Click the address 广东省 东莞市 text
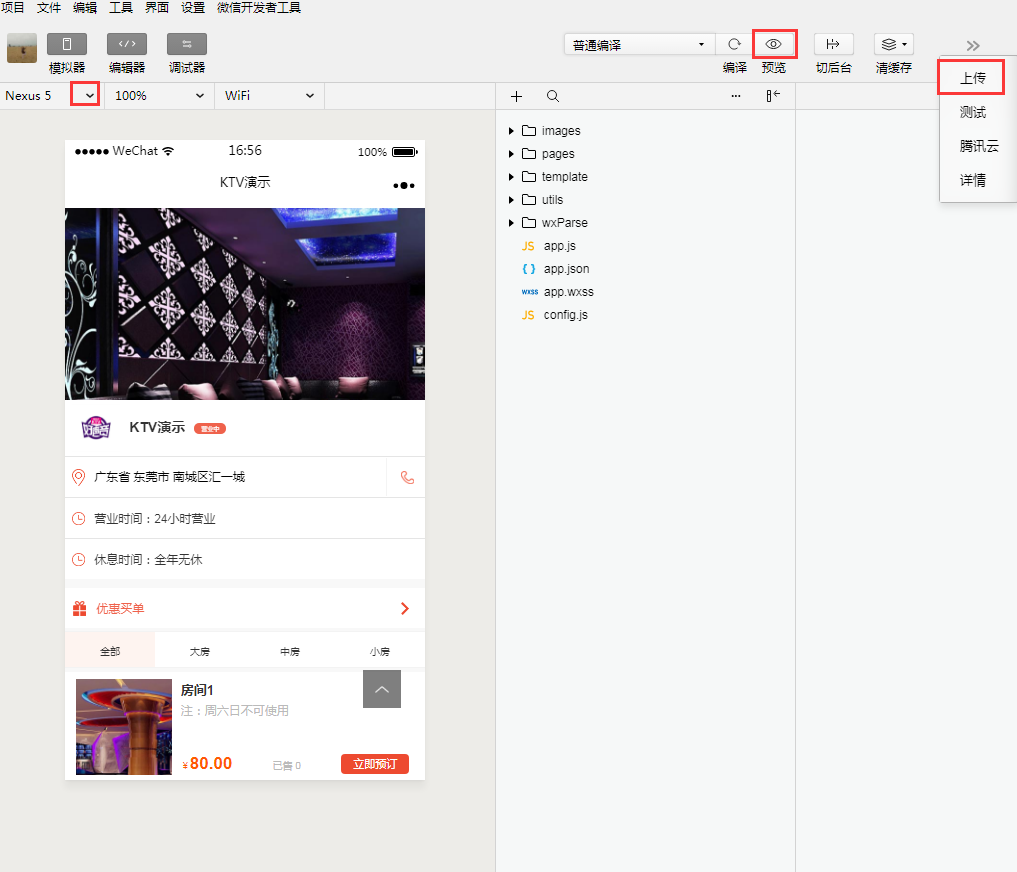The height and width of the screenshot is (872, 1017). tap(170, 477)
